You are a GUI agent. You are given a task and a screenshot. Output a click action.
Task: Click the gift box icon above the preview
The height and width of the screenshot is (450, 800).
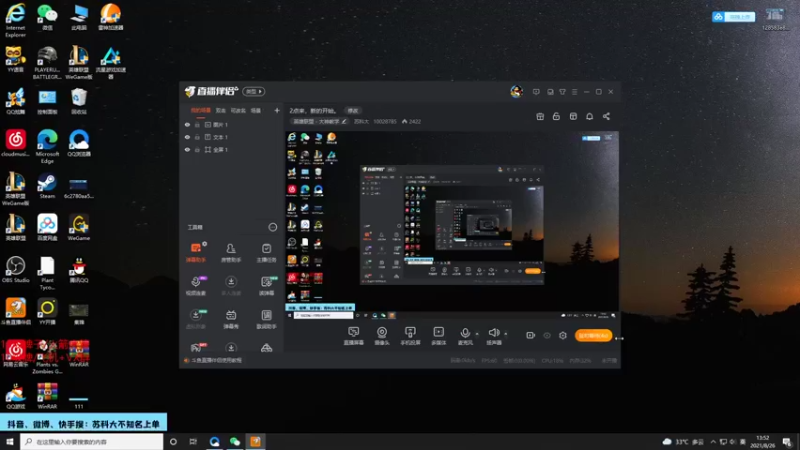click(540, 116)
